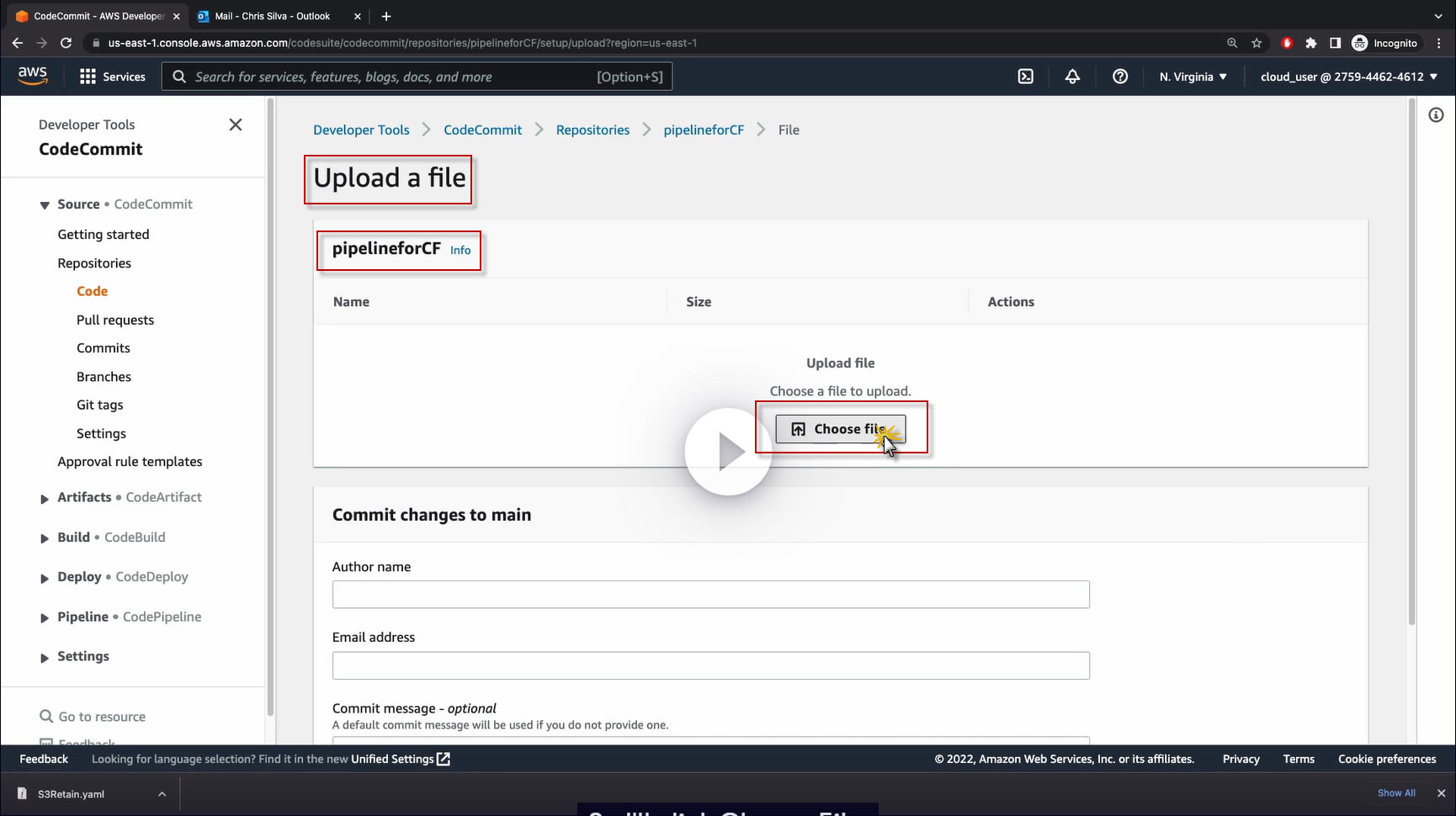Focus the Author name field
Viewport: 1456px width, 816px height.
click(711, 595)
